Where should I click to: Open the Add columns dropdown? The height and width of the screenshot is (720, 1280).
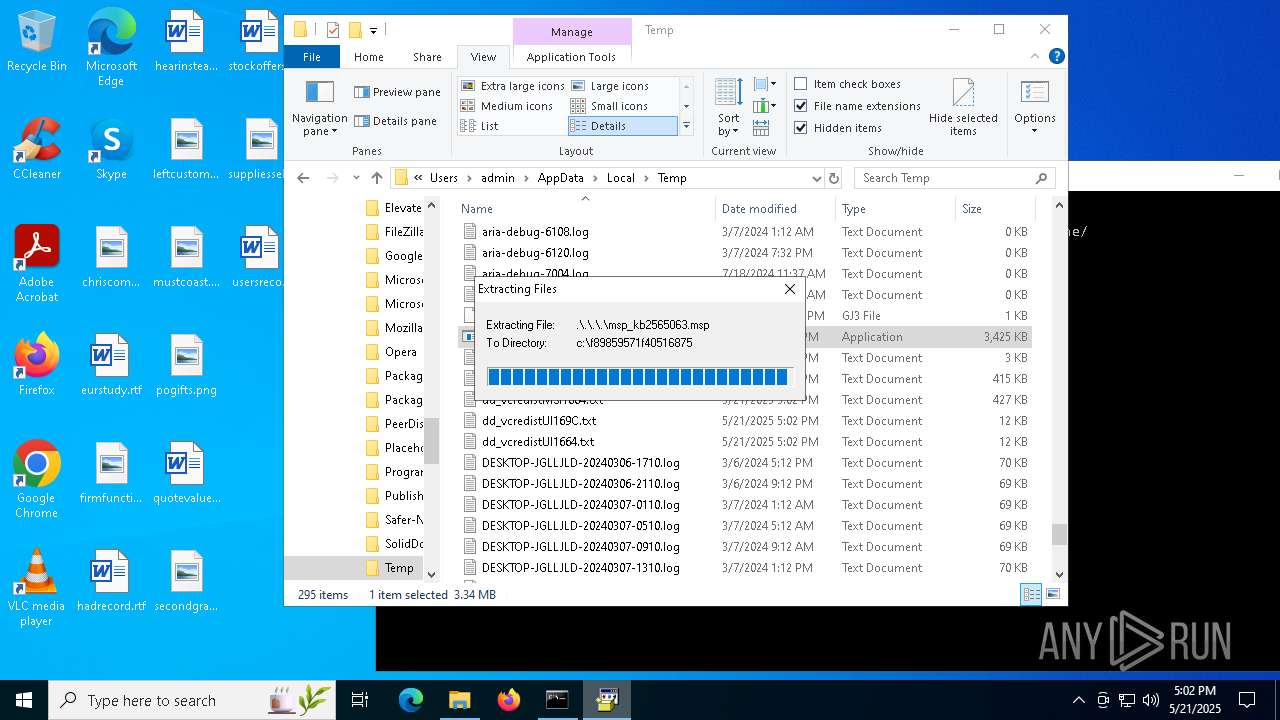765,106
